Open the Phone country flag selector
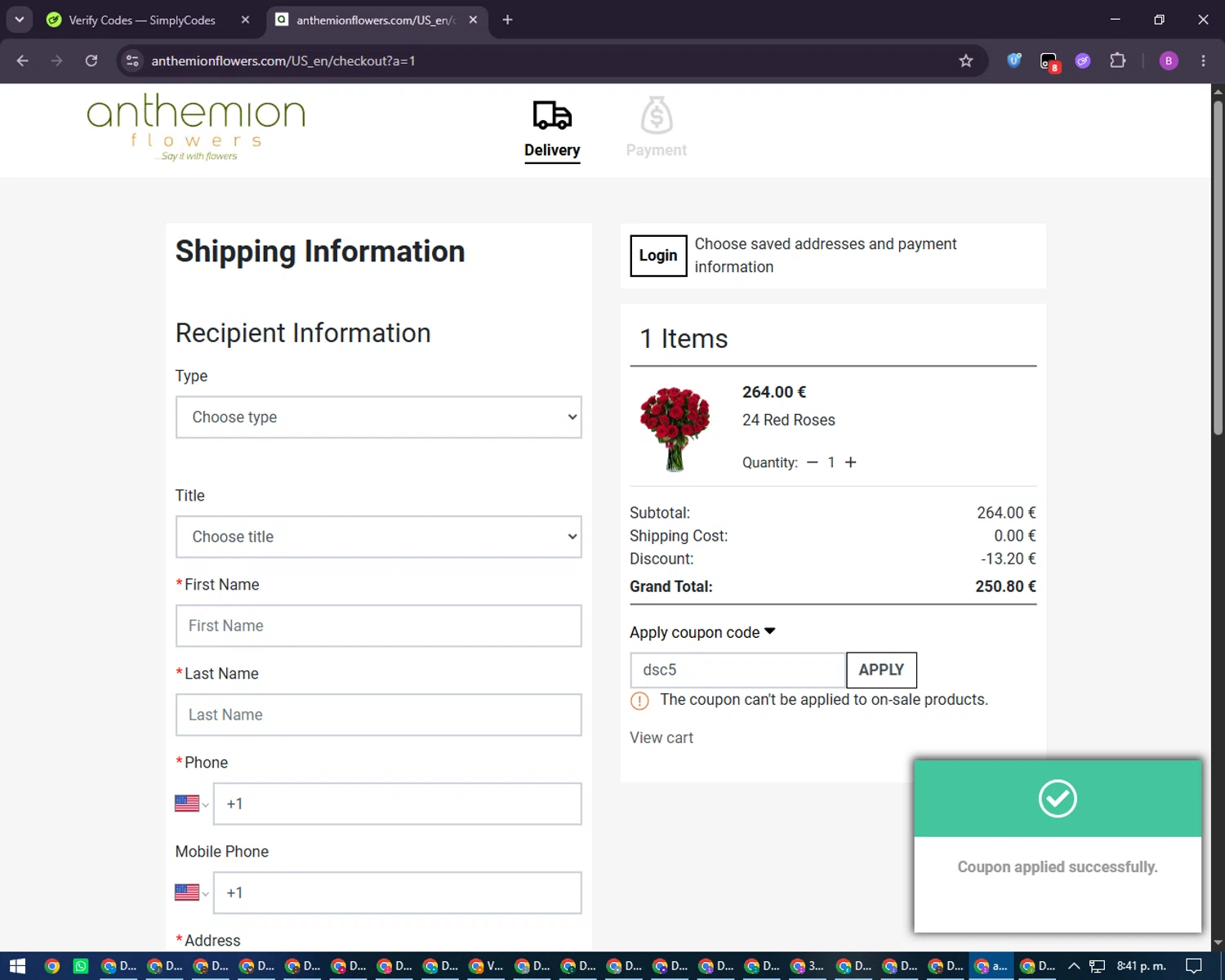 192,804
